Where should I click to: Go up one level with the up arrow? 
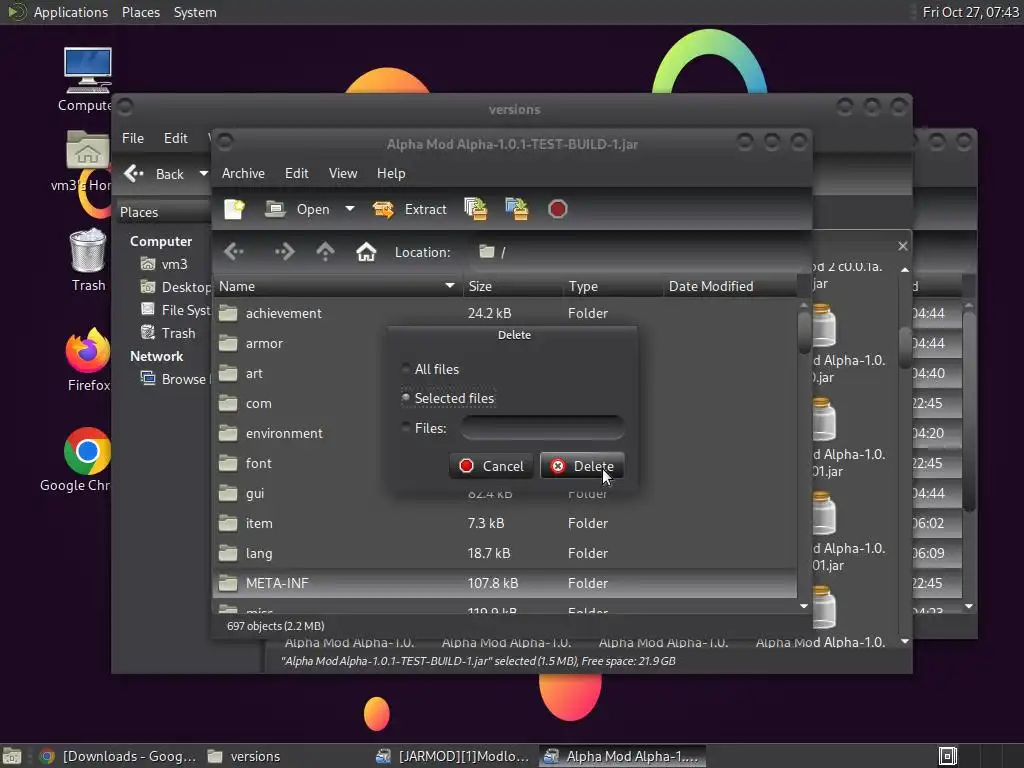pyautogui.click(x=325, y=251)
